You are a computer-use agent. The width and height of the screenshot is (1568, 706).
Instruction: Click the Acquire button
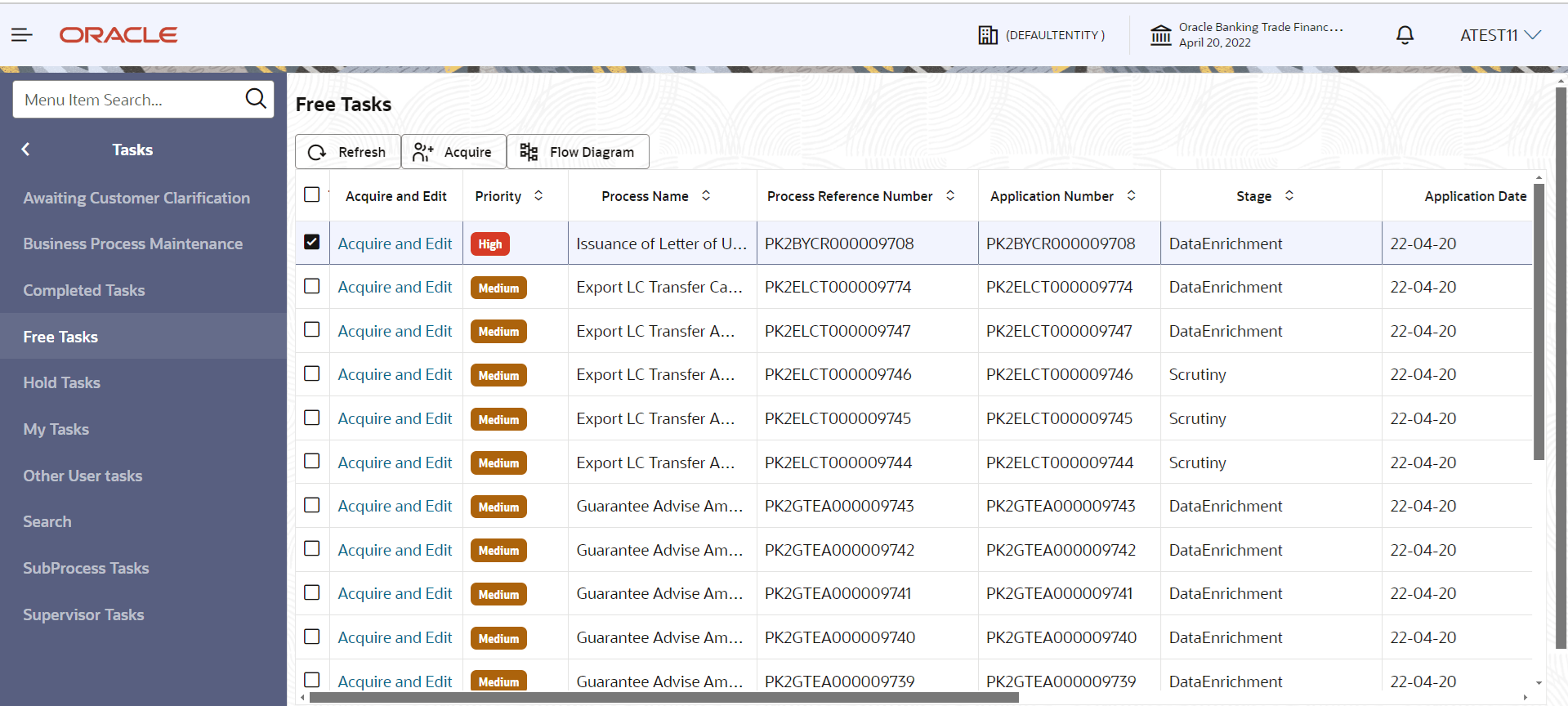(453, 152)
